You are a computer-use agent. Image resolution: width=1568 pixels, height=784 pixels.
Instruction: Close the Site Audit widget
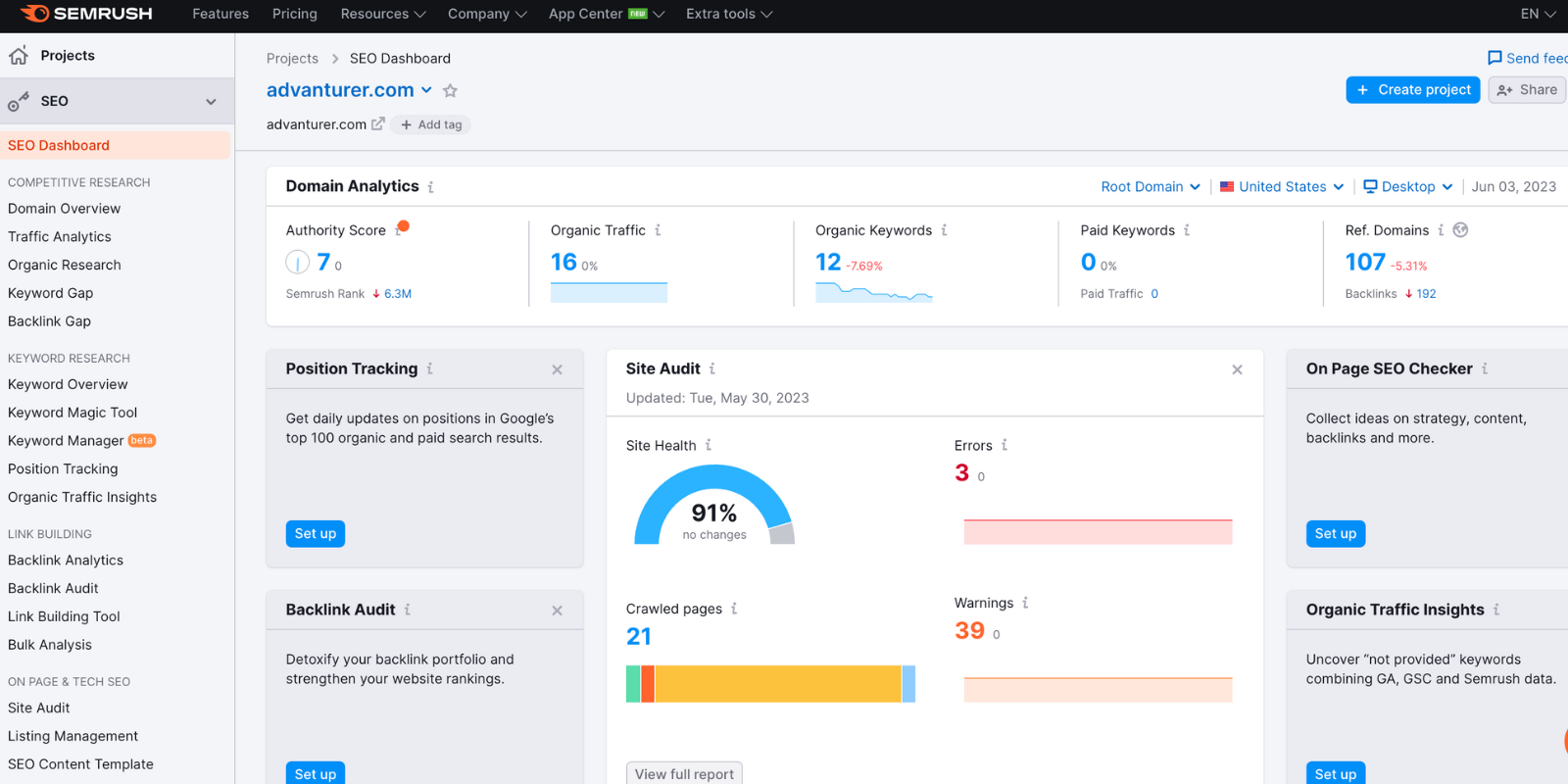coord(1237,369)
